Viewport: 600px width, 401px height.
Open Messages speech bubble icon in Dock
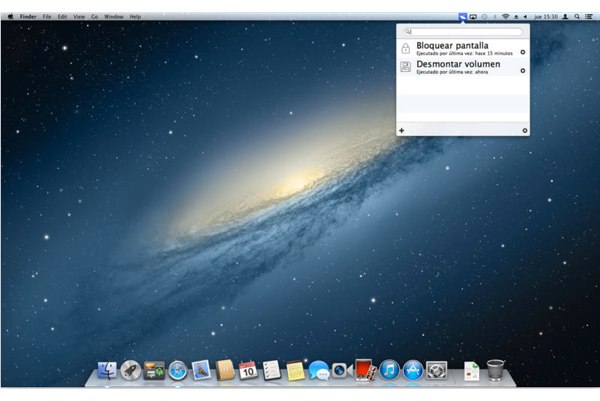pos(319,370)
